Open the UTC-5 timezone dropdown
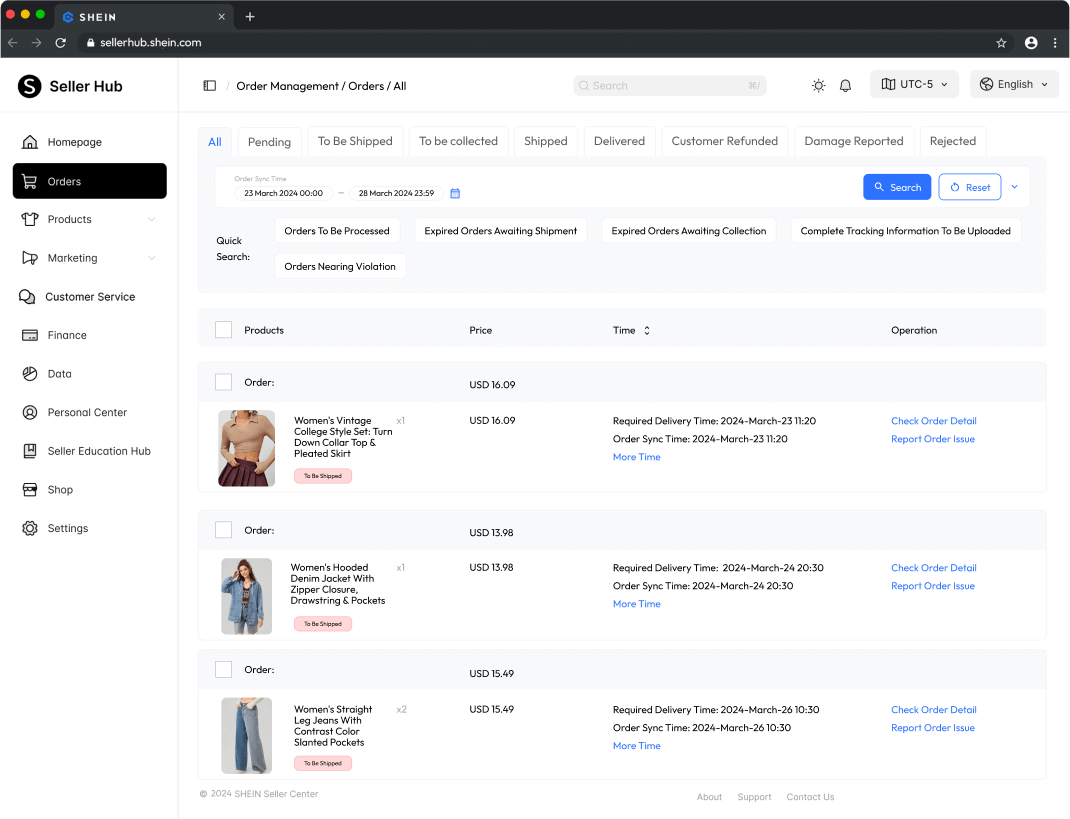Viewport: 1070px width, 819px height. click(x=913, y=84)
